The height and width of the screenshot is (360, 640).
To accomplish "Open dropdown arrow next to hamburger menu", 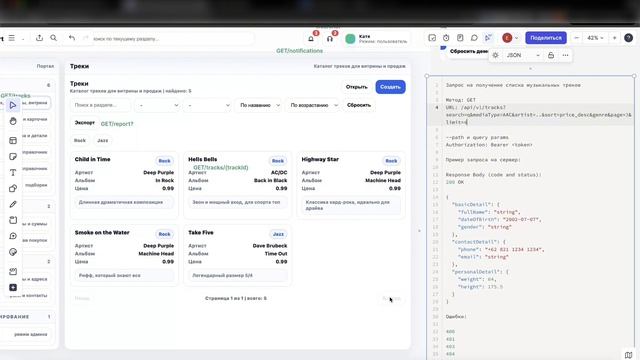I will [x=23, y=38].
